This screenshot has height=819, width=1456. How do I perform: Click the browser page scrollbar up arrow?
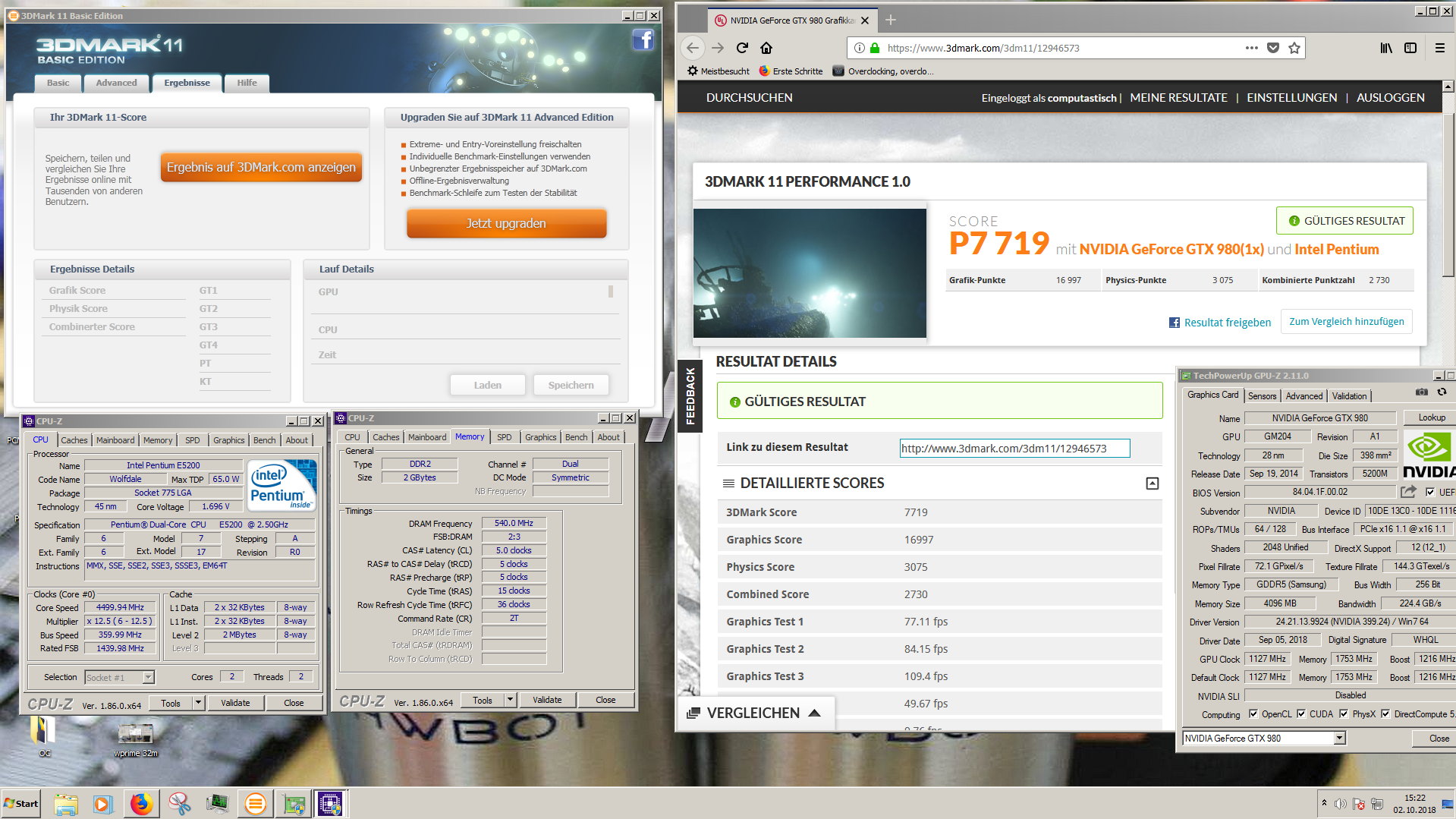tap(1448, 87)
